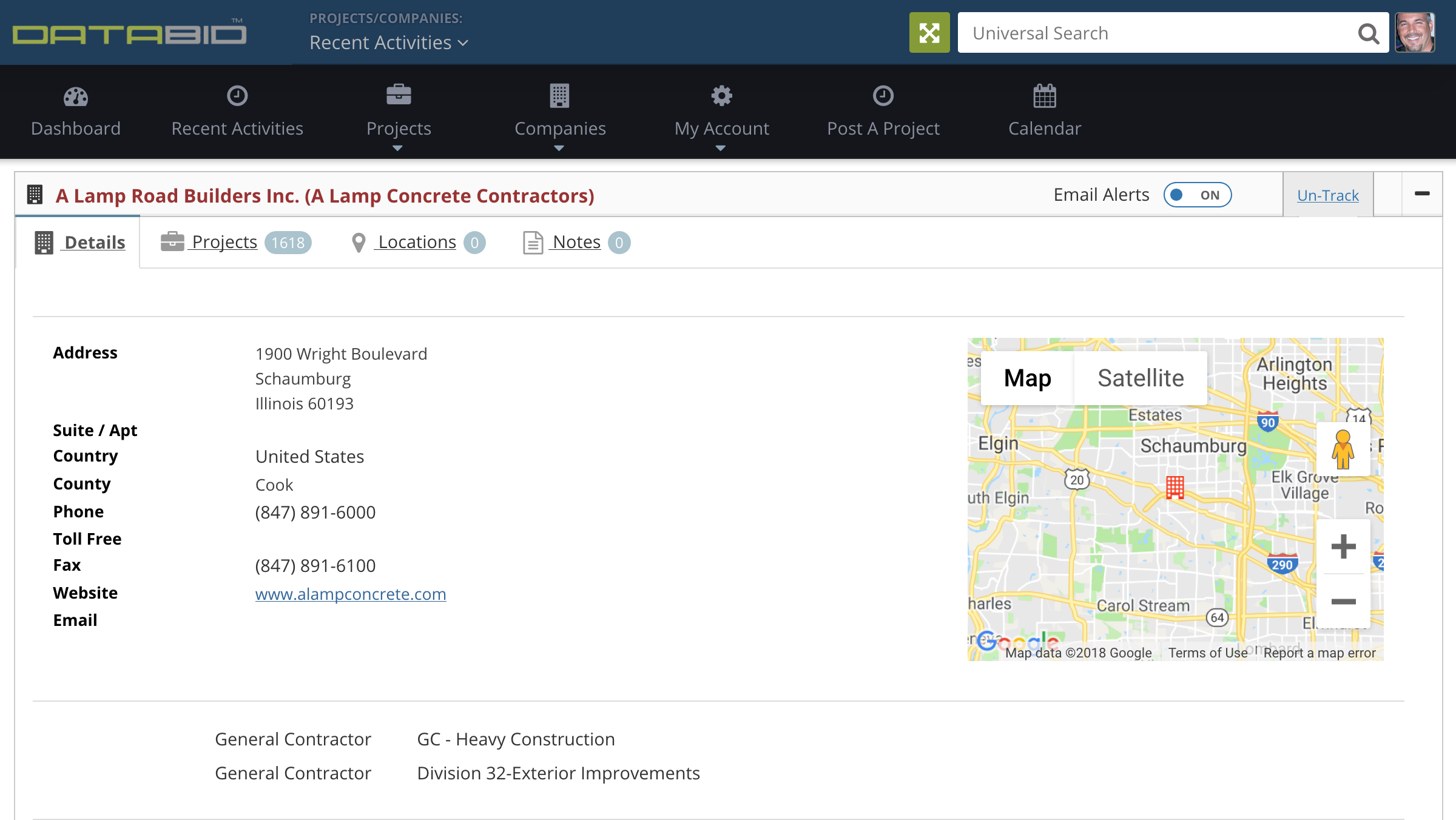This screenshot has width=1456, height=820.
Task: Open the www.alampconcrete.com website link
Action: (x=351, y=594)
